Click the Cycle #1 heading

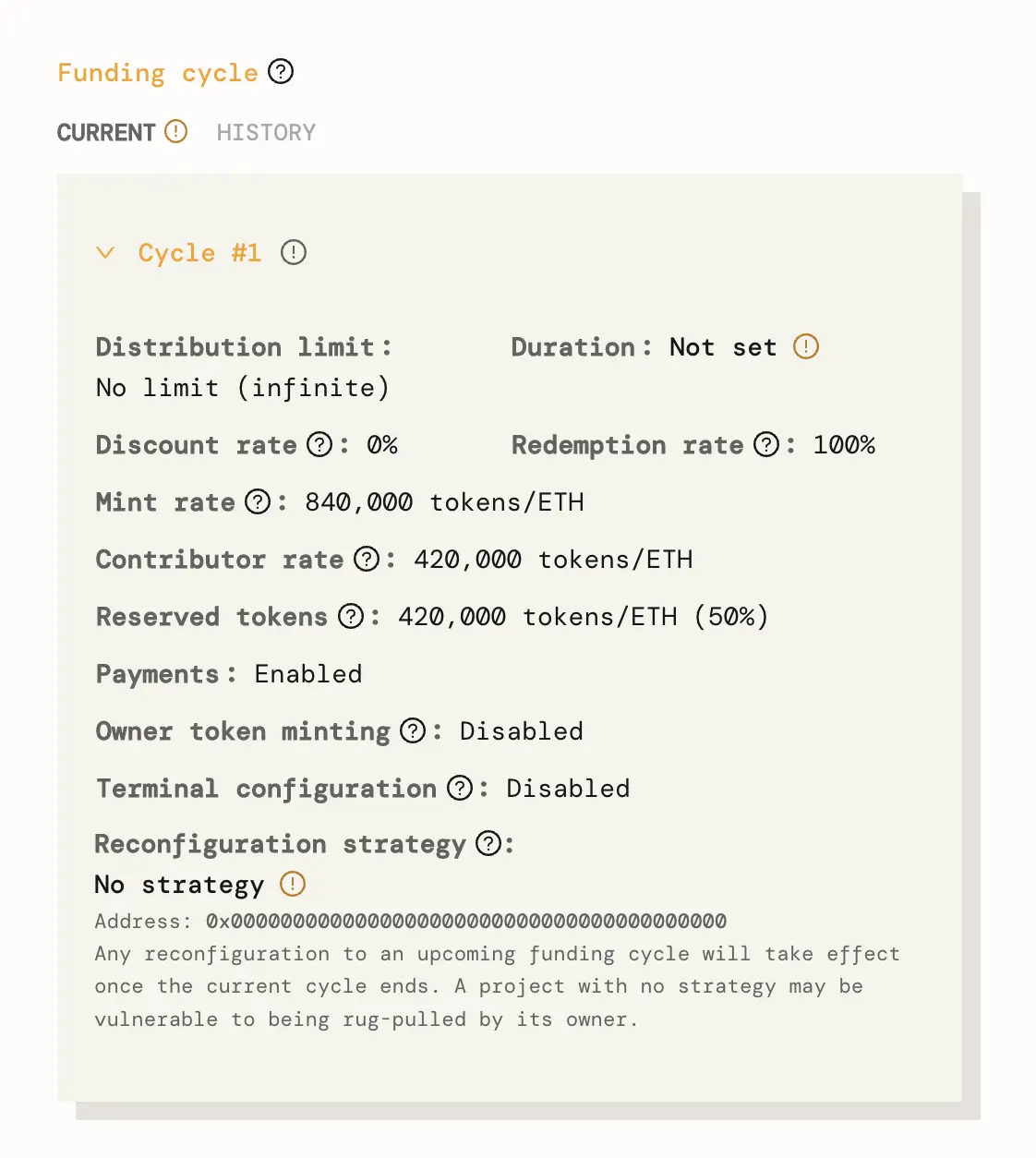pyautogui.click(x=199, y=252)
